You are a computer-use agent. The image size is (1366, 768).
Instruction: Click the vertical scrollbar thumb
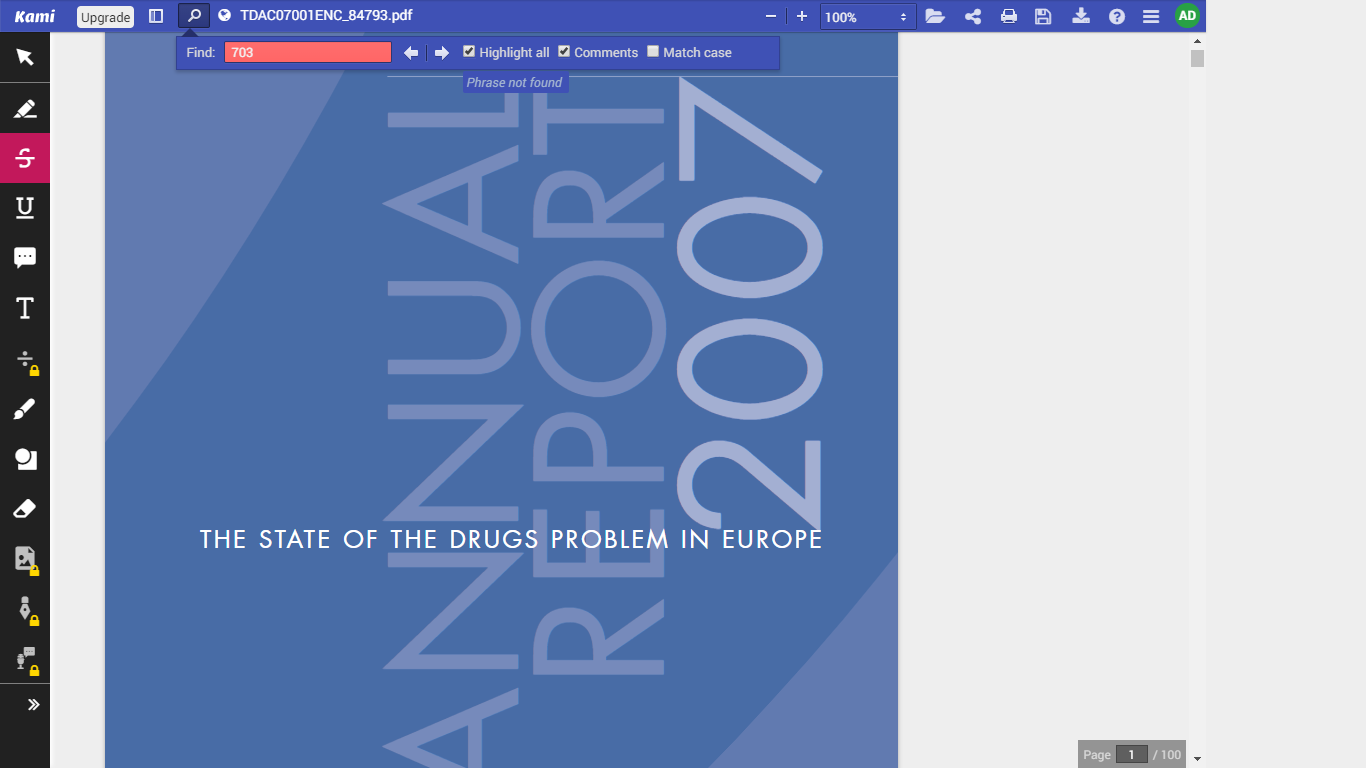pos(1197,58)
